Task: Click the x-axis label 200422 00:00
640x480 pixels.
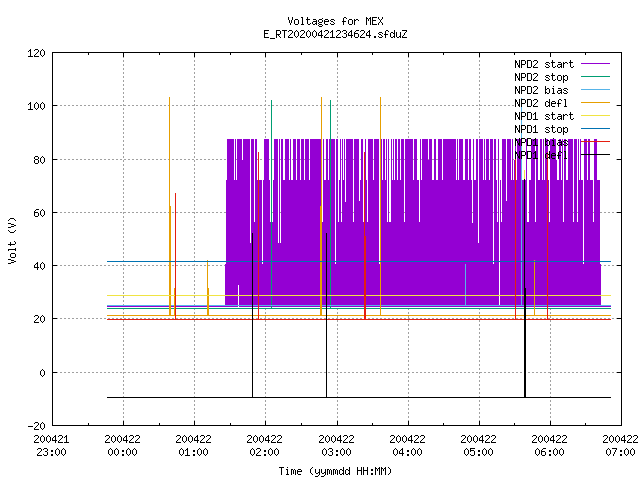Action: 122,446
